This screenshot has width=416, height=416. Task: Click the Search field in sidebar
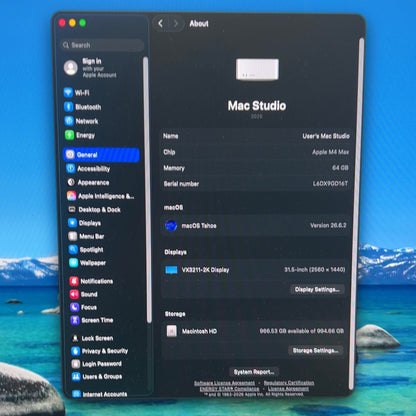[103, 45]
